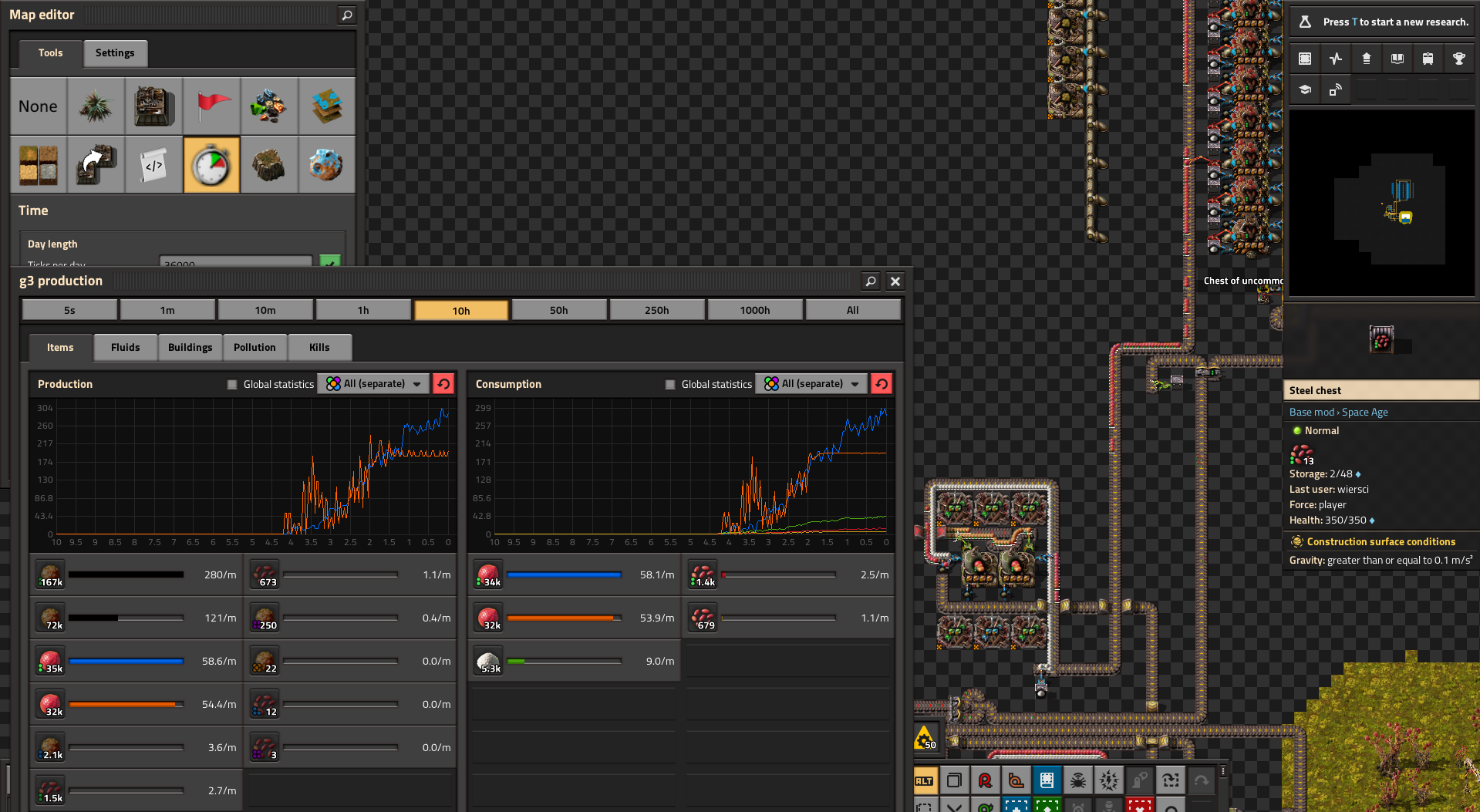Image resolution: width=1480 pixels, height=812 pixels.
Task: Open the Buildings tab
Action: click(190, 348)
